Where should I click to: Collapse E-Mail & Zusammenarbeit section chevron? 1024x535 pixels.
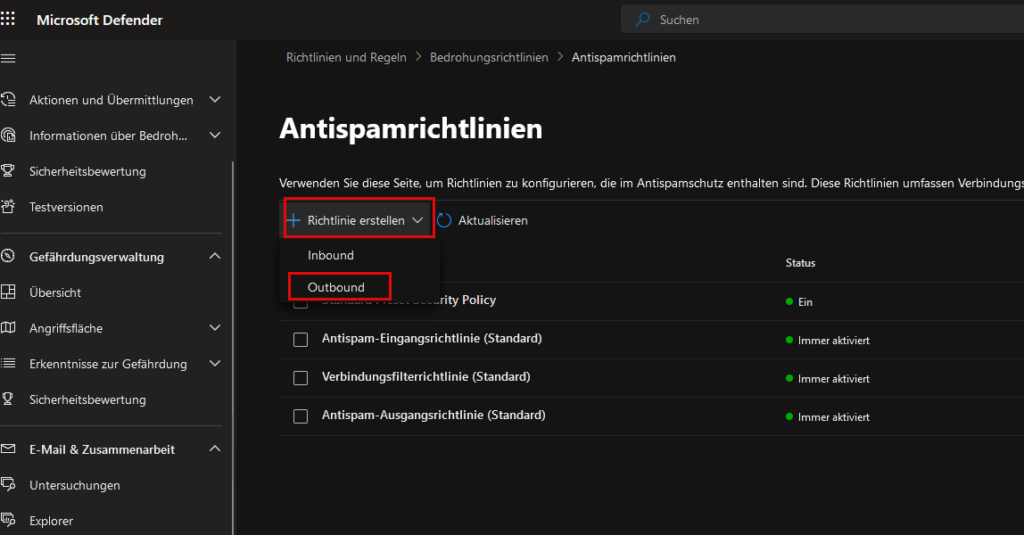[215, 449]
